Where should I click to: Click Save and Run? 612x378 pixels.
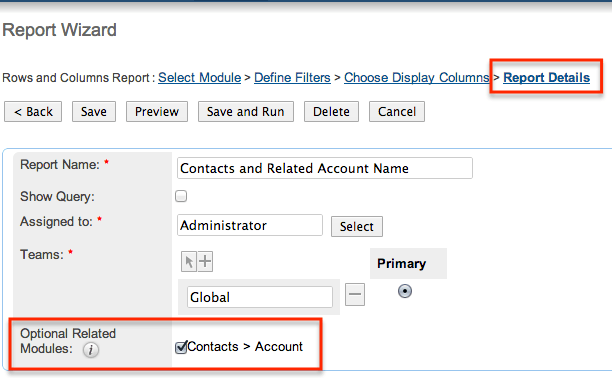(x=246, y=112)
